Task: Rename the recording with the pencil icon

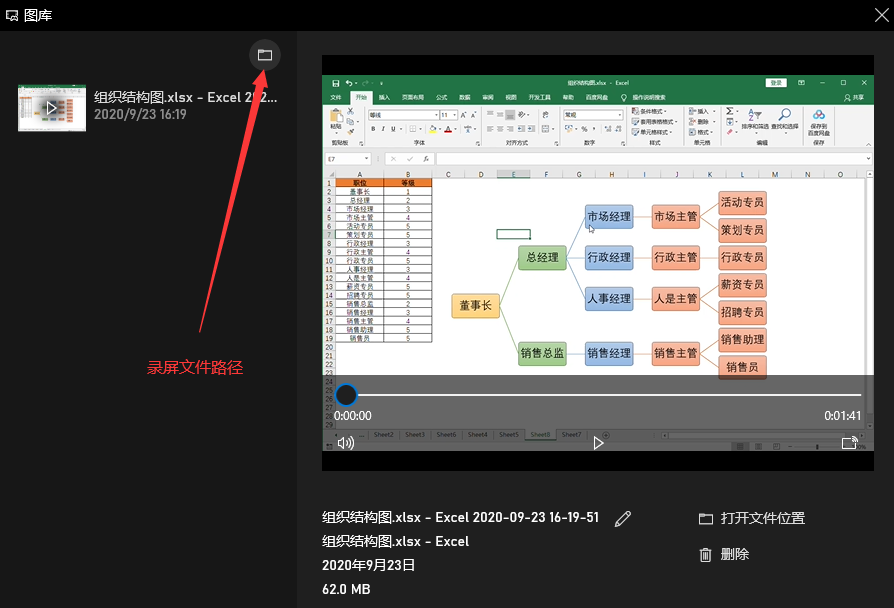Action: [x=623, y=518]
